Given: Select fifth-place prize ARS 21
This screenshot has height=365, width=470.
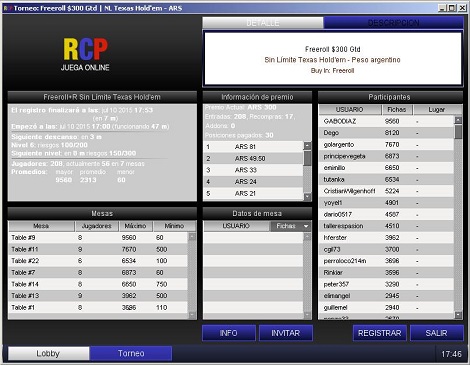Looking at the screenshot, I should pos(253,193).
